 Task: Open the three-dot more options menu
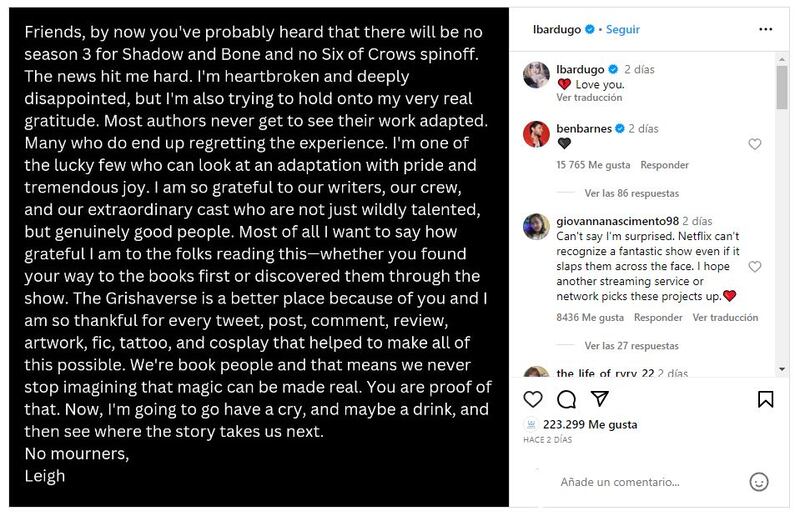click(764, 31)
